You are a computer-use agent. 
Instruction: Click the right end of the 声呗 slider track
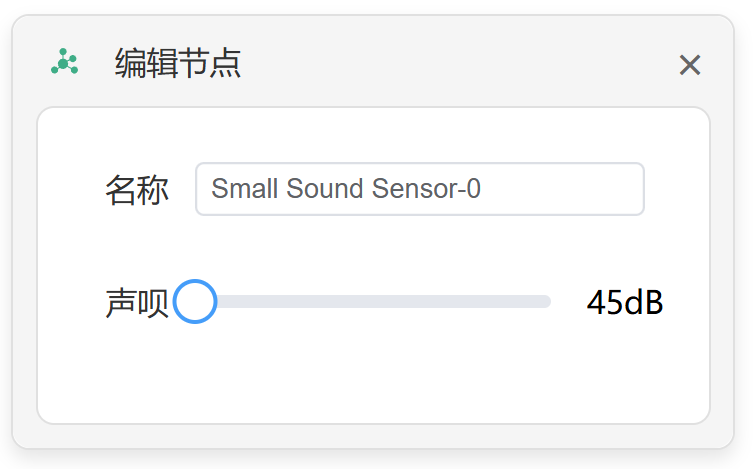[546, 302]
